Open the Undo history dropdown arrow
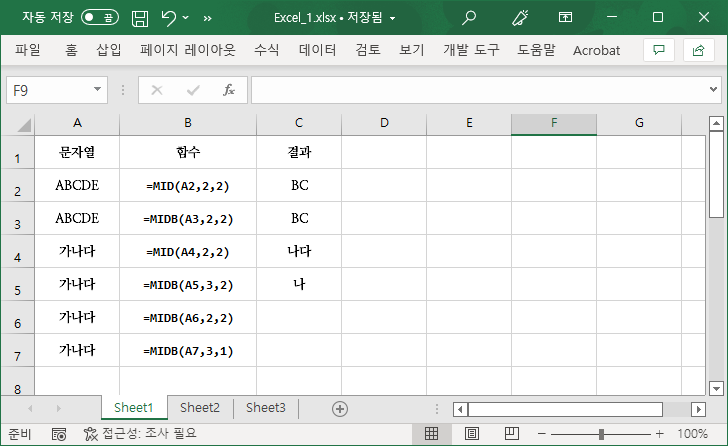728x446 pixels. 186,18
